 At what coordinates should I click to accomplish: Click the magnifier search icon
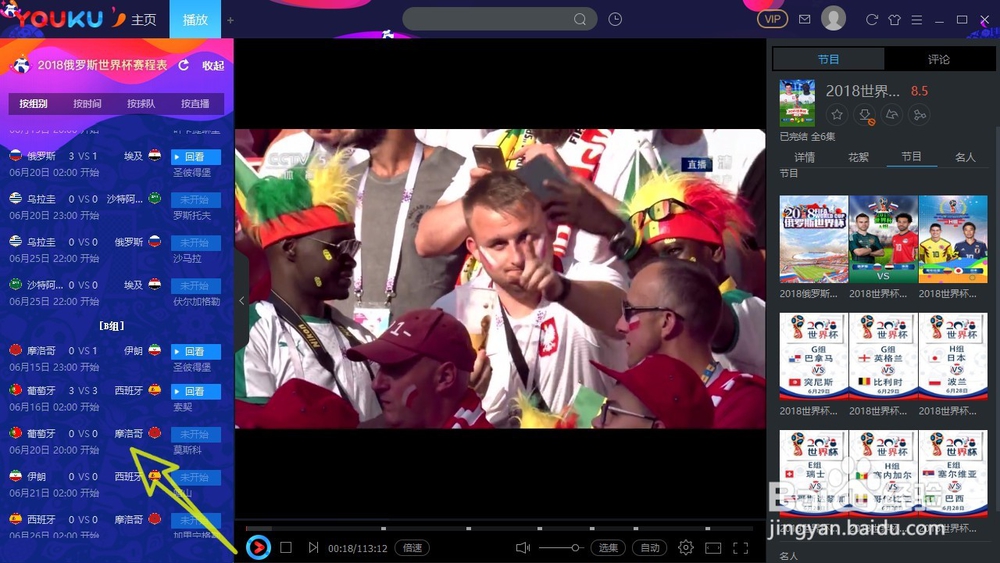(x=579, y=19)
